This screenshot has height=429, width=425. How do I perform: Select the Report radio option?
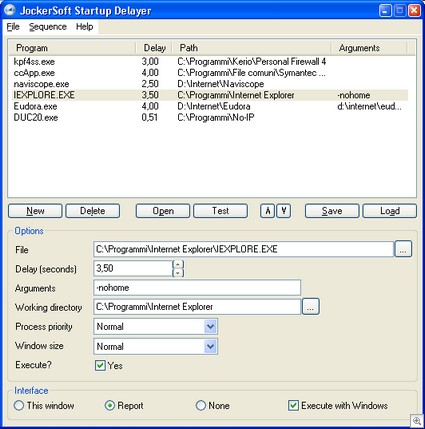coord(110,405)
